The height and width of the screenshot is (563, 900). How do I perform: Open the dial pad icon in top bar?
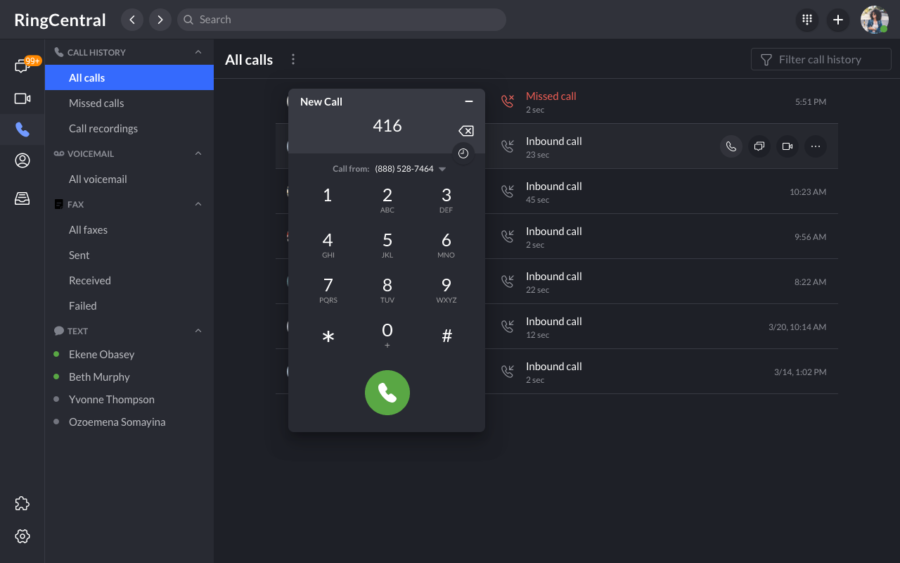807,20
